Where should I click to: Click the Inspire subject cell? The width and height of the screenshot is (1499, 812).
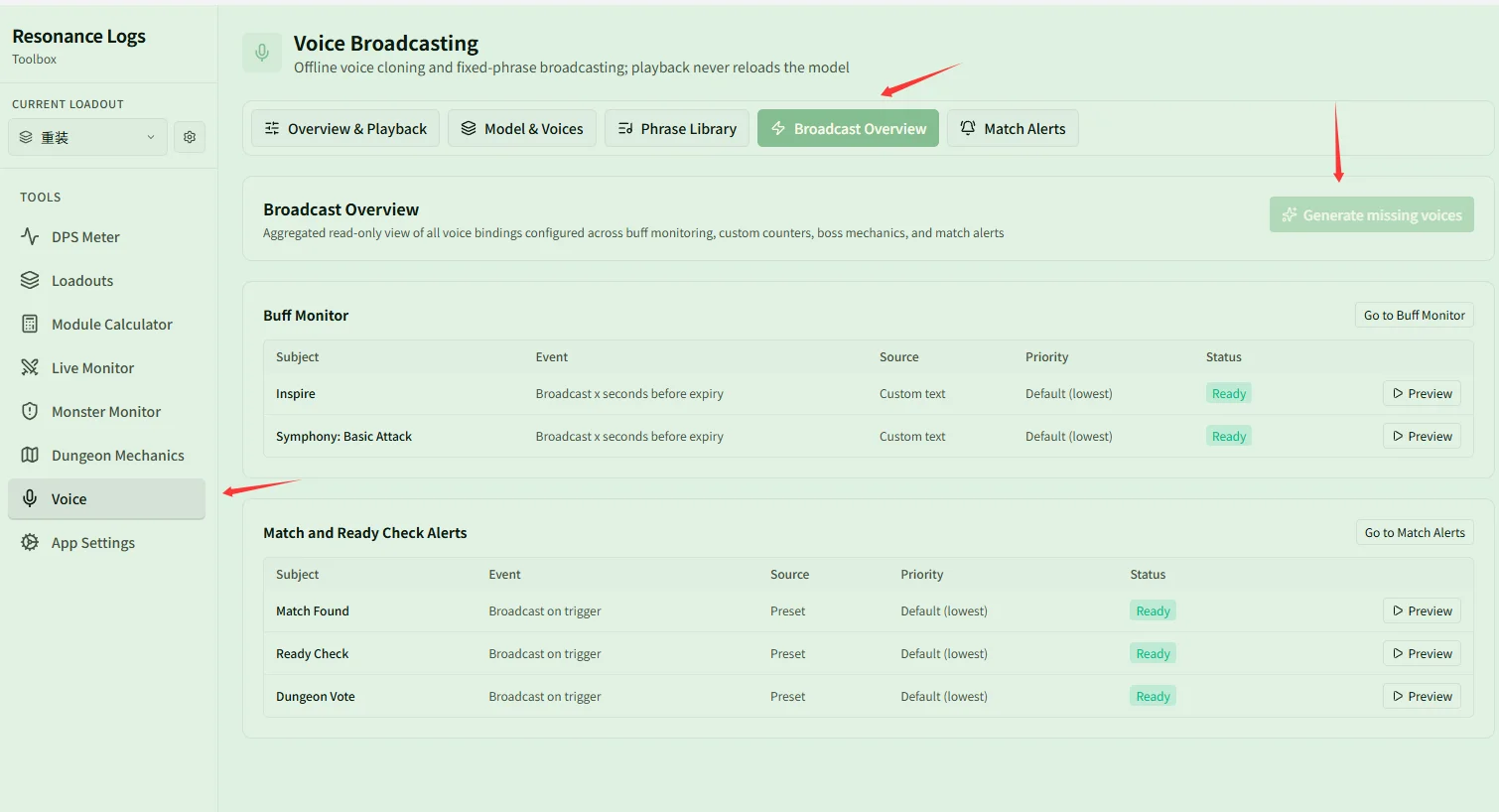pyautogui.click(x=295, y=393)
